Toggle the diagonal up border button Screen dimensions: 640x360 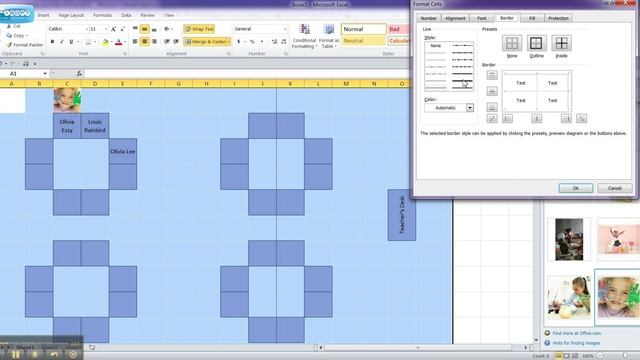[x=492, y=118]
